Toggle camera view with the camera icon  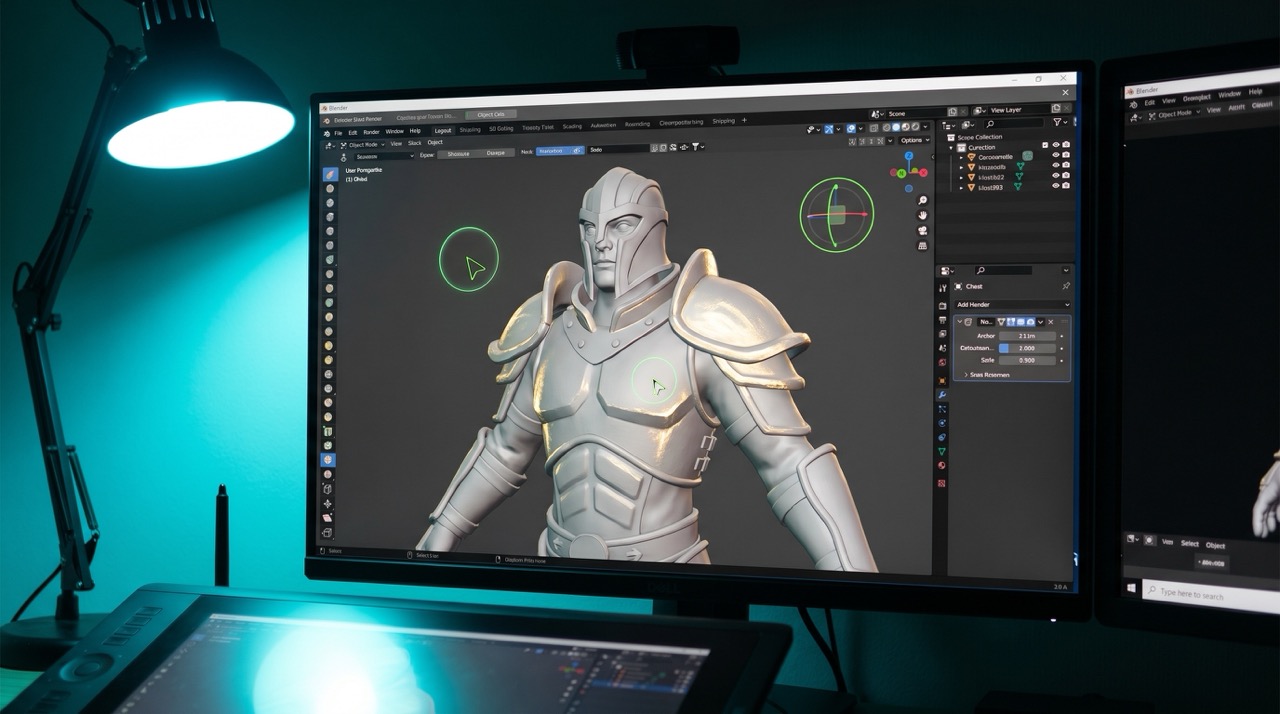point(922,230)
